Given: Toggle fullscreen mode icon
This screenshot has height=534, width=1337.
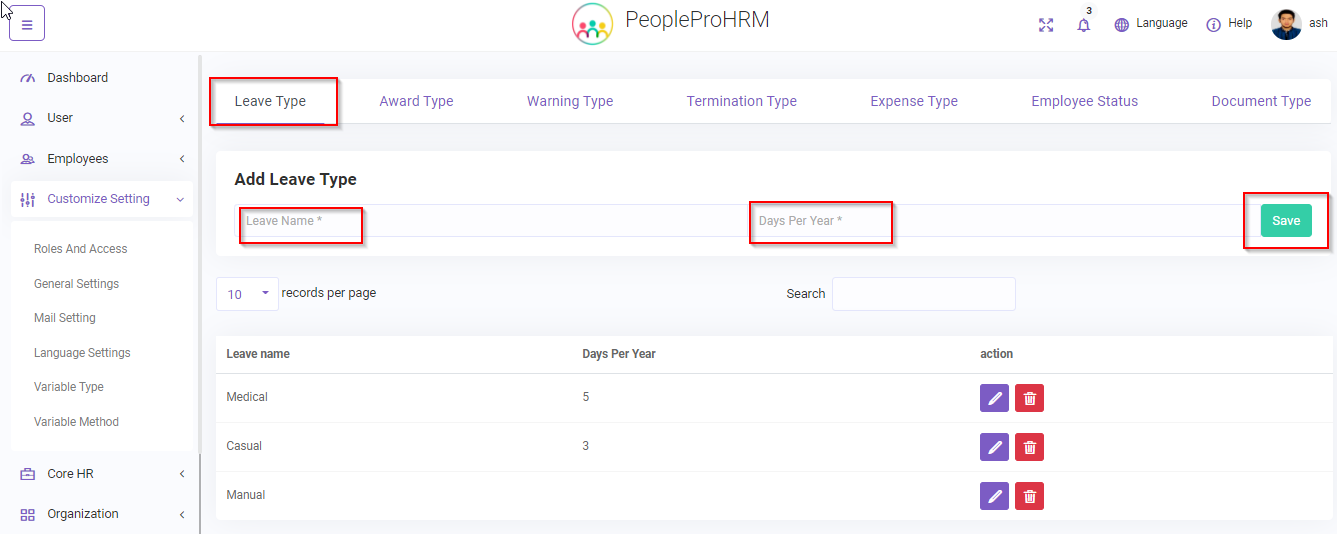Looking at the screenshot, I should [x=1046, y=25].
